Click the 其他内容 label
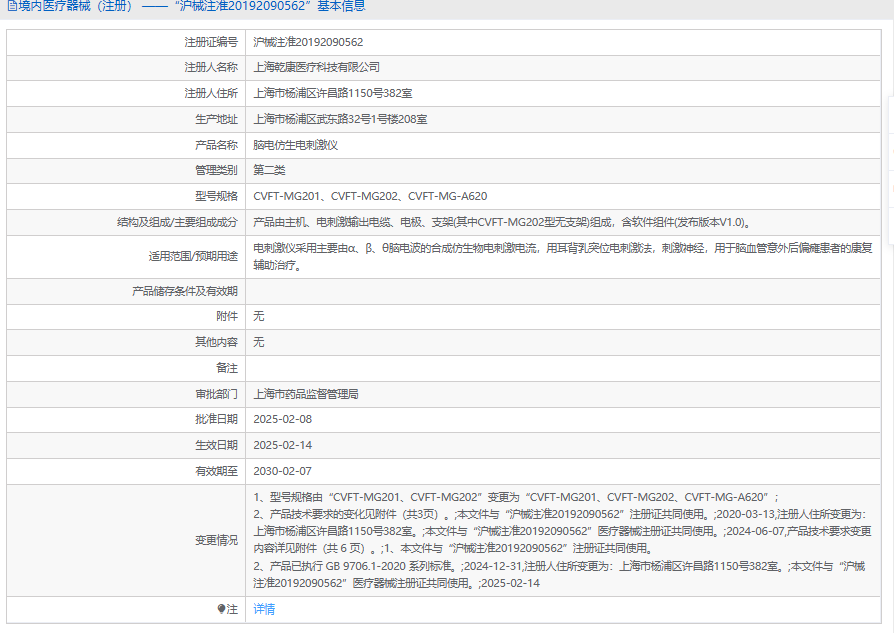 pos(216,342)
